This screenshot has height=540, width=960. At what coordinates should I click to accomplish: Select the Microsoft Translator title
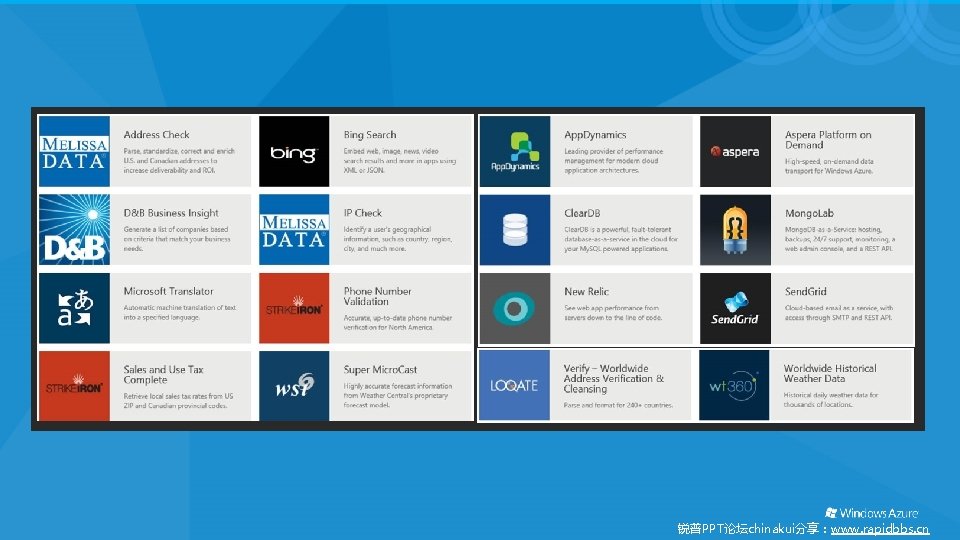tap(168, 291)
